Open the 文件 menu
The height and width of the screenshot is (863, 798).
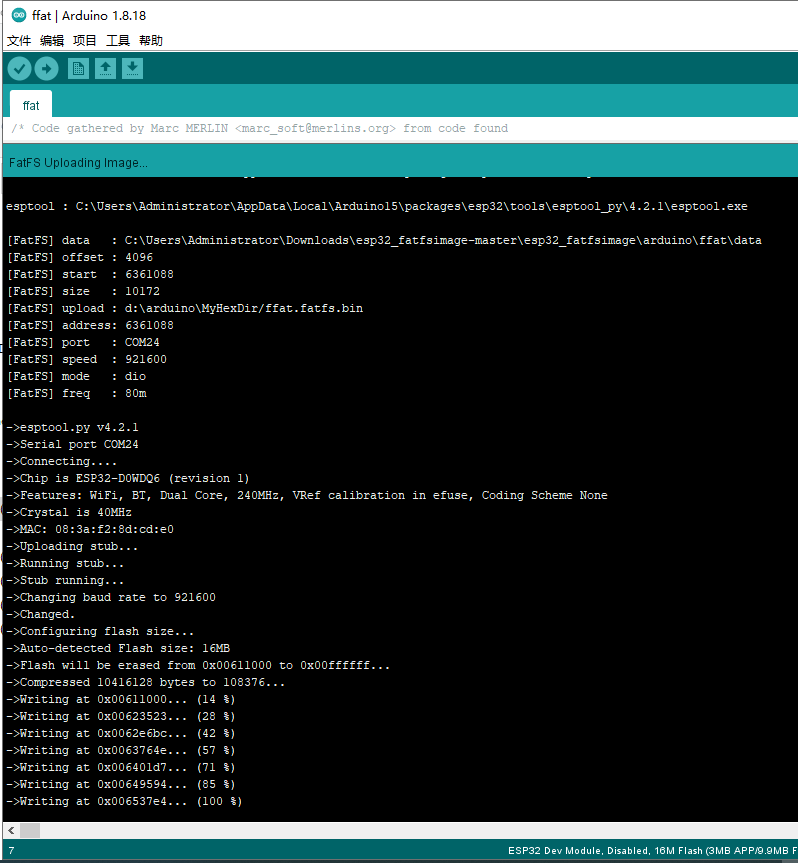[19, 41]
